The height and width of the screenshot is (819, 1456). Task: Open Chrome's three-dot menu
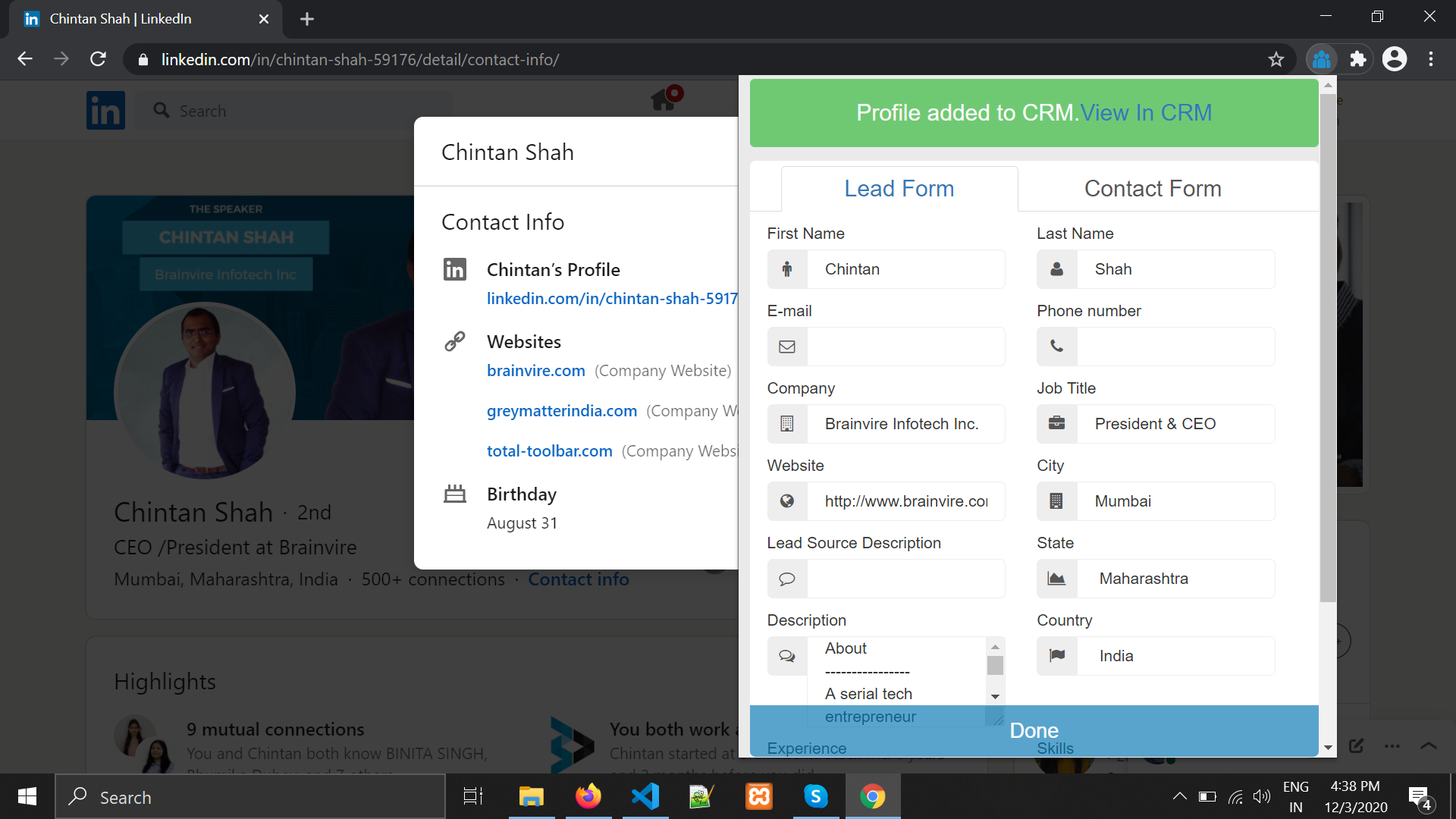[x=1431, y=59]
